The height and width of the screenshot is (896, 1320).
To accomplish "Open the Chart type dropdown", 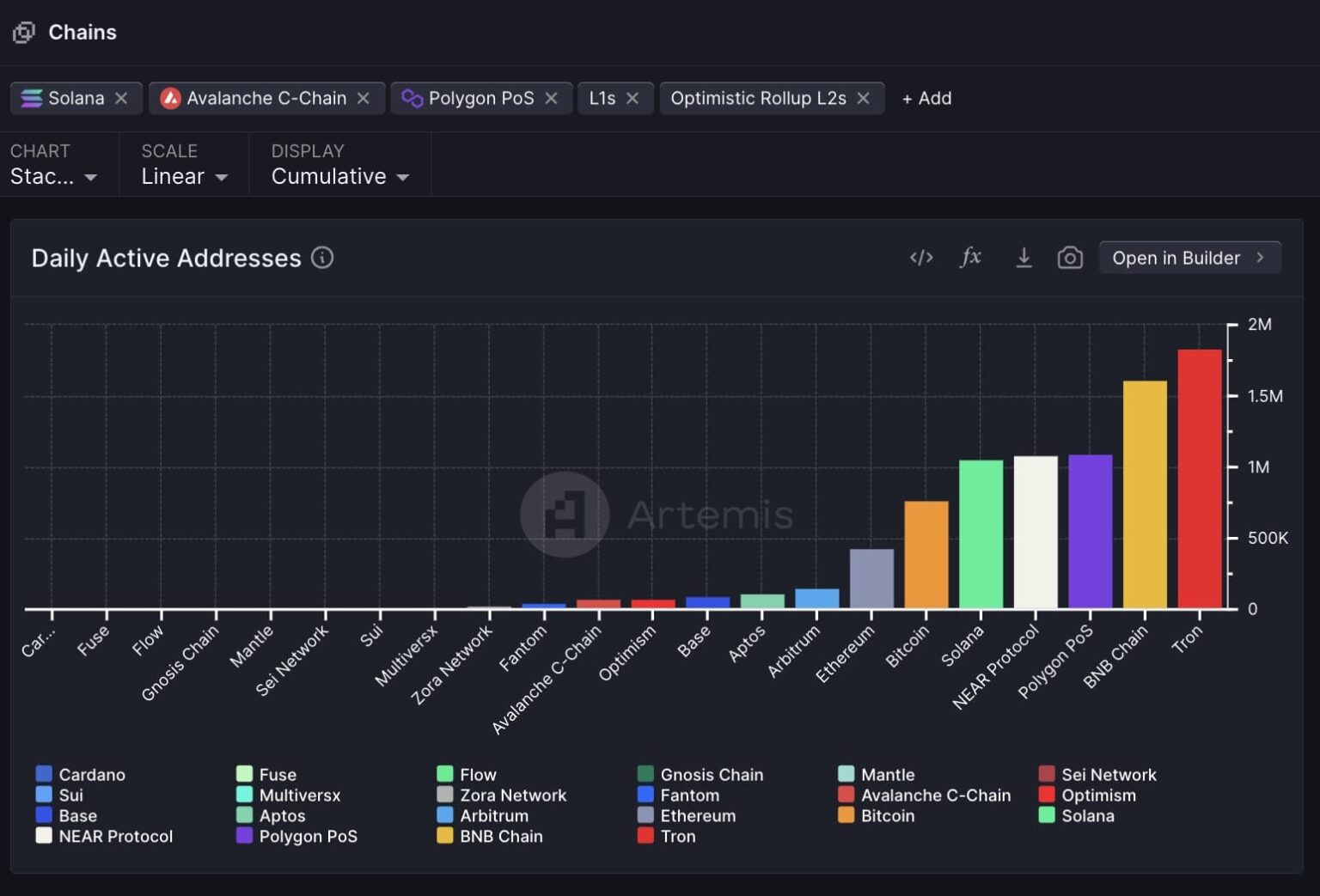I will 53,176.
